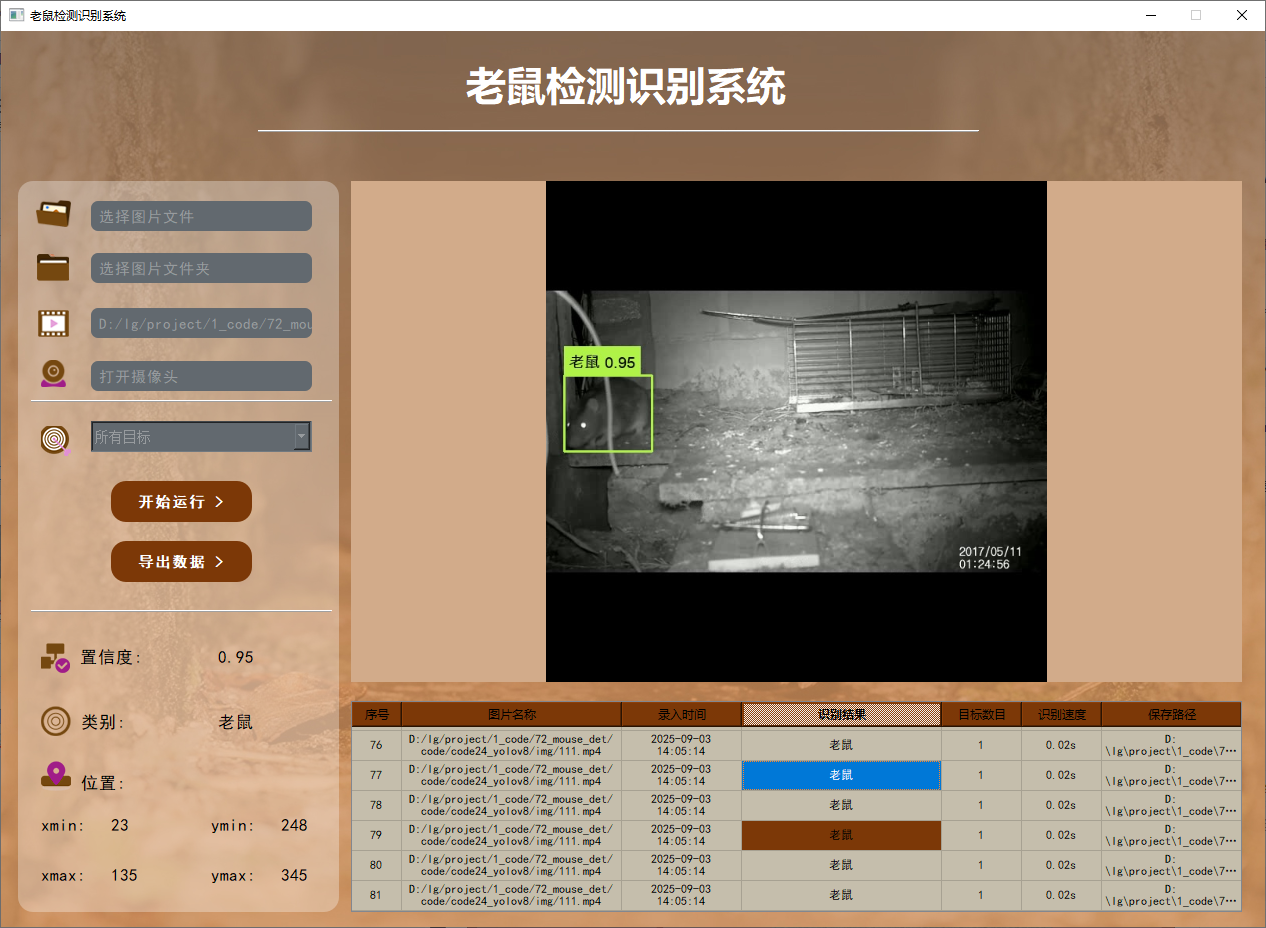Click the 图片名称 column header
The width and height of the screenshot is (1266, 928).
pos(512,714)
